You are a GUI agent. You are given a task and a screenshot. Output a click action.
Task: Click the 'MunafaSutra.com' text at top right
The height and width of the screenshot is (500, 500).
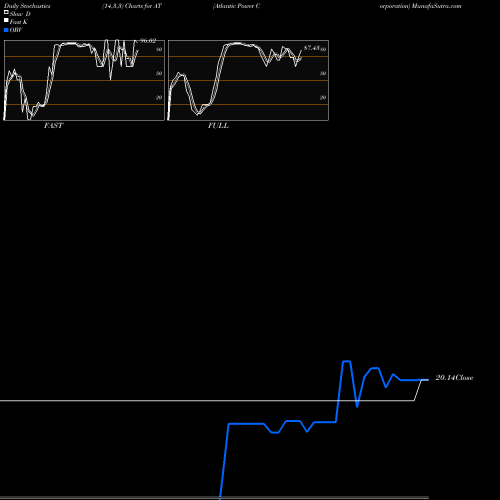(436, 6)
